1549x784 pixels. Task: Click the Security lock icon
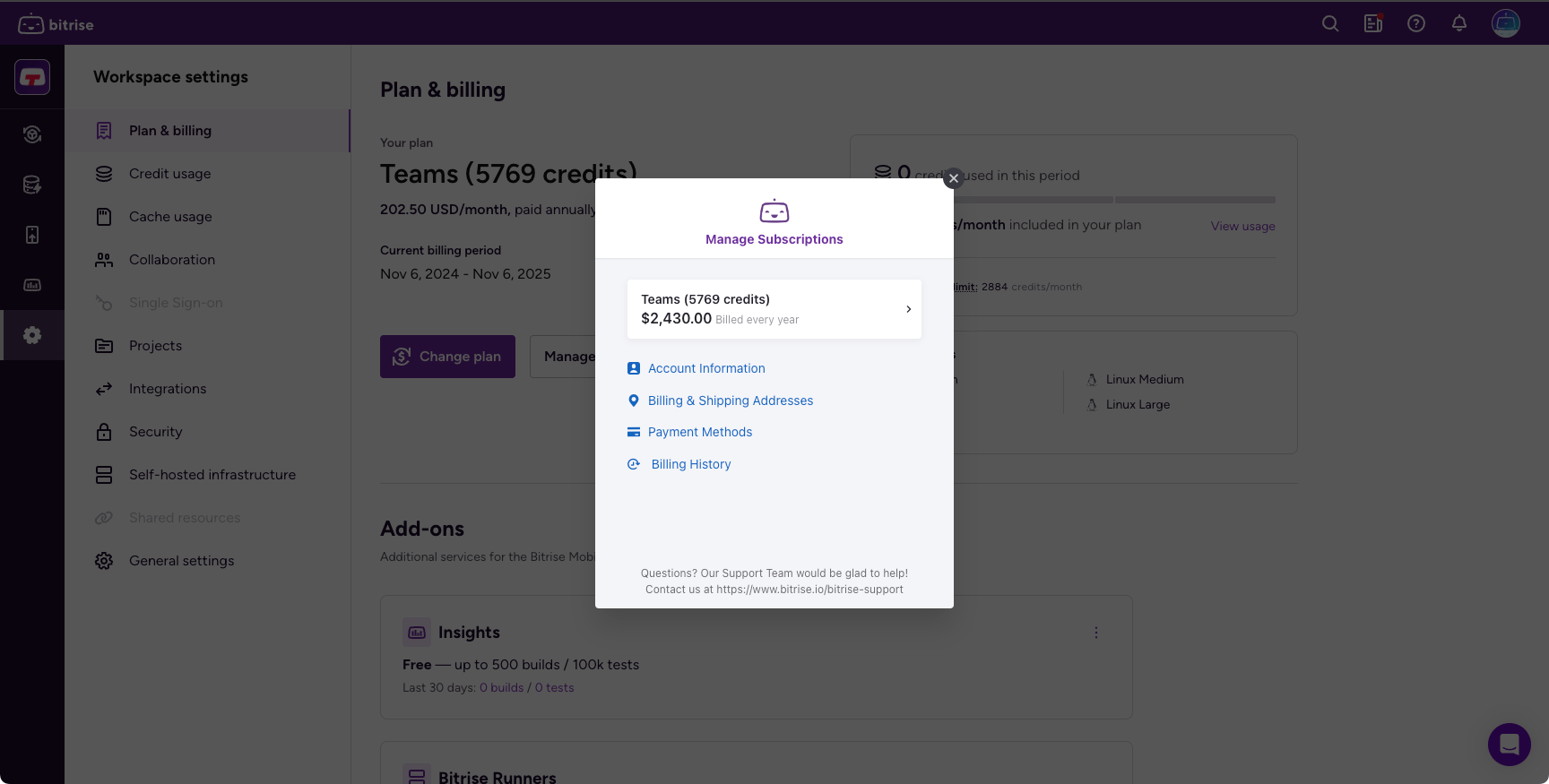coord(104,432)
